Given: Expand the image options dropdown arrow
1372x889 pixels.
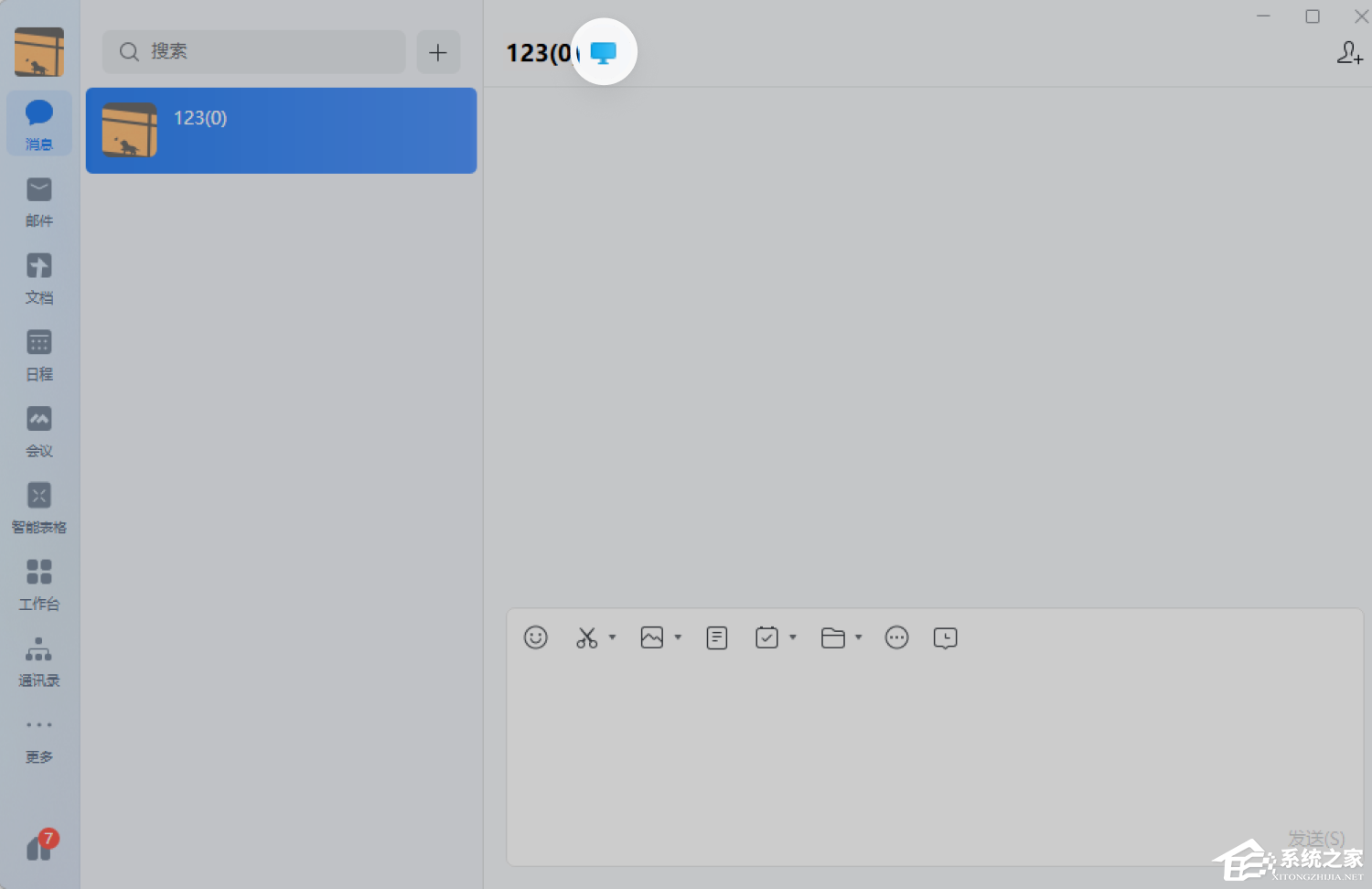Looking at the screenshot, I should click(678, 637).
